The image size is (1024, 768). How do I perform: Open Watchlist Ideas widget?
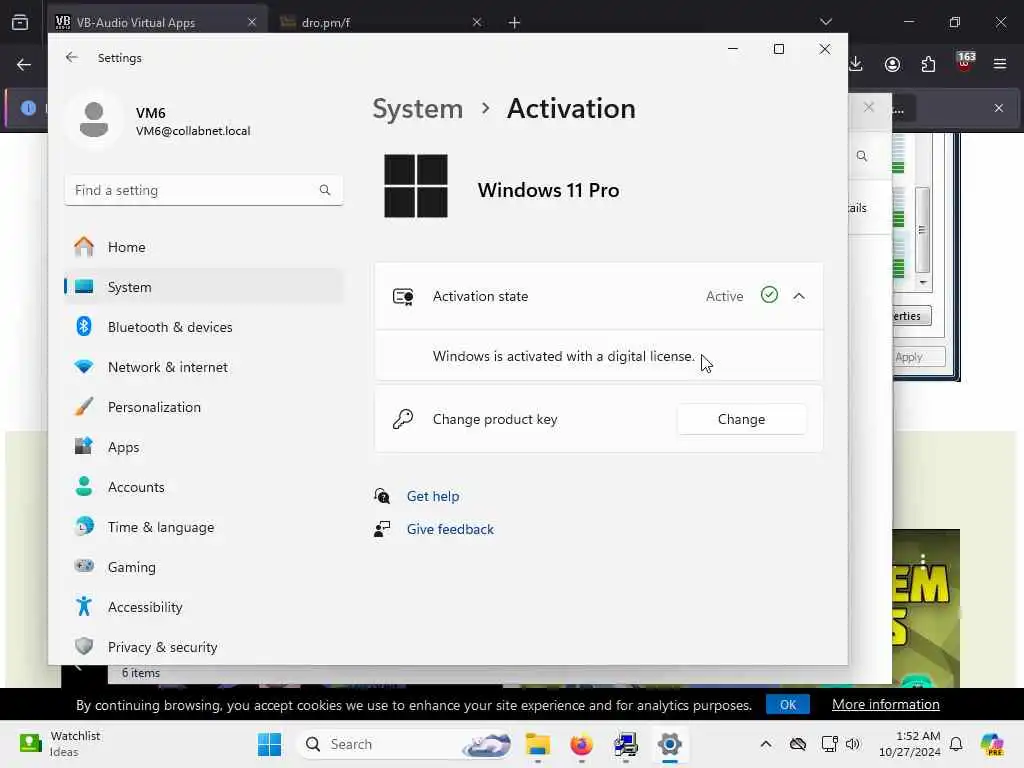(x=60, y=744)
